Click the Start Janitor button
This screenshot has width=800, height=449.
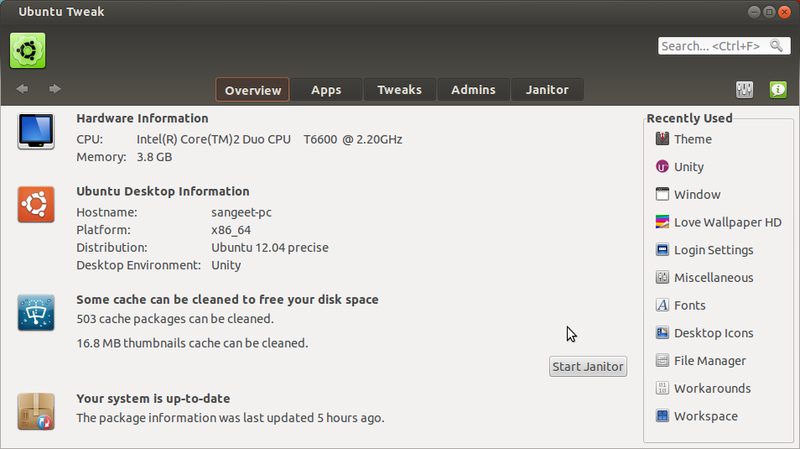tap(588, 366)
